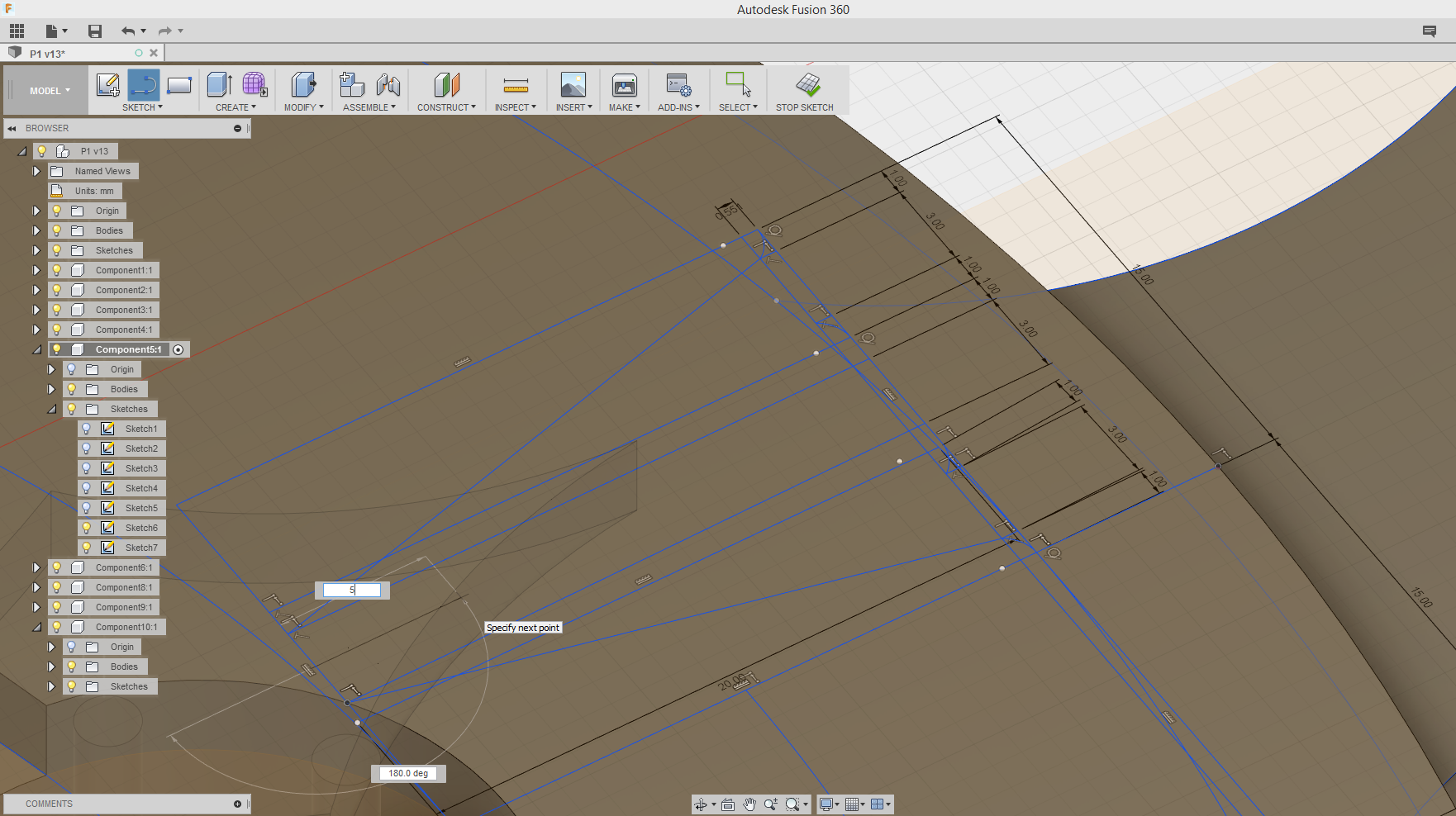Toggle visibility bulb of Component8:1
The width and height of the screenshot is (1456, 816).
click(x=57, y=587)
